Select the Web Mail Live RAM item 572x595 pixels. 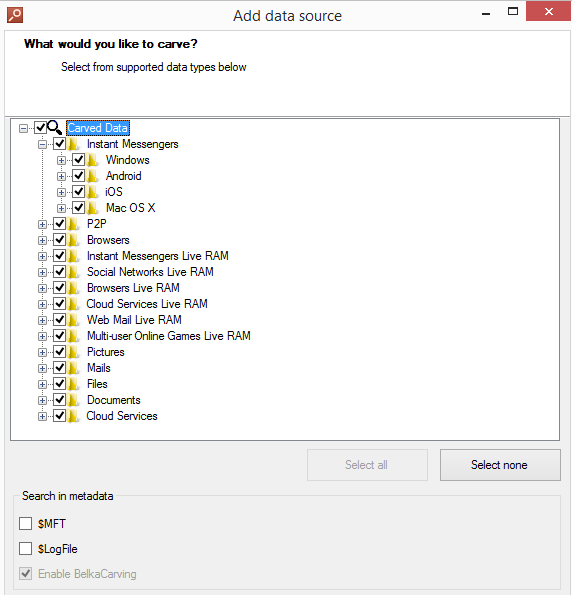[x=134, y=320]
